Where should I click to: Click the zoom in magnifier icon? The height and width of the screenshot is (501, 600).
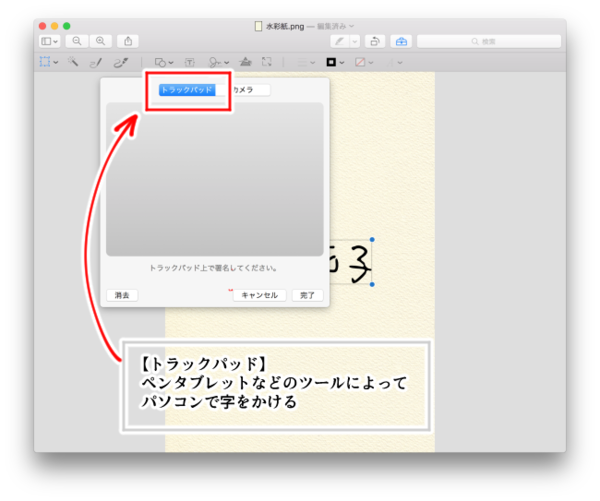pos(100,41)
